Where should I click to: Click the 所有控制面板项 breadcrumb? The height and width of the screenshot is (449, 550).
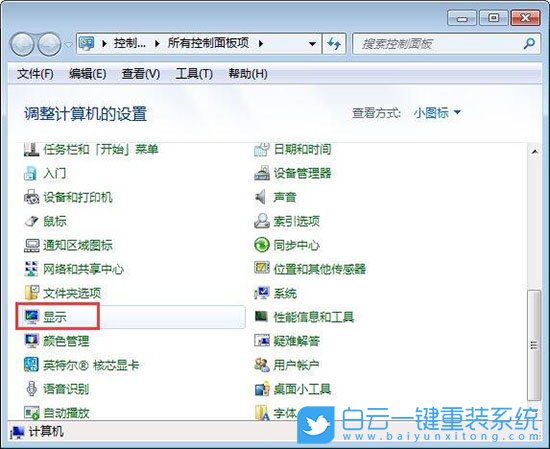coord(208,43)
